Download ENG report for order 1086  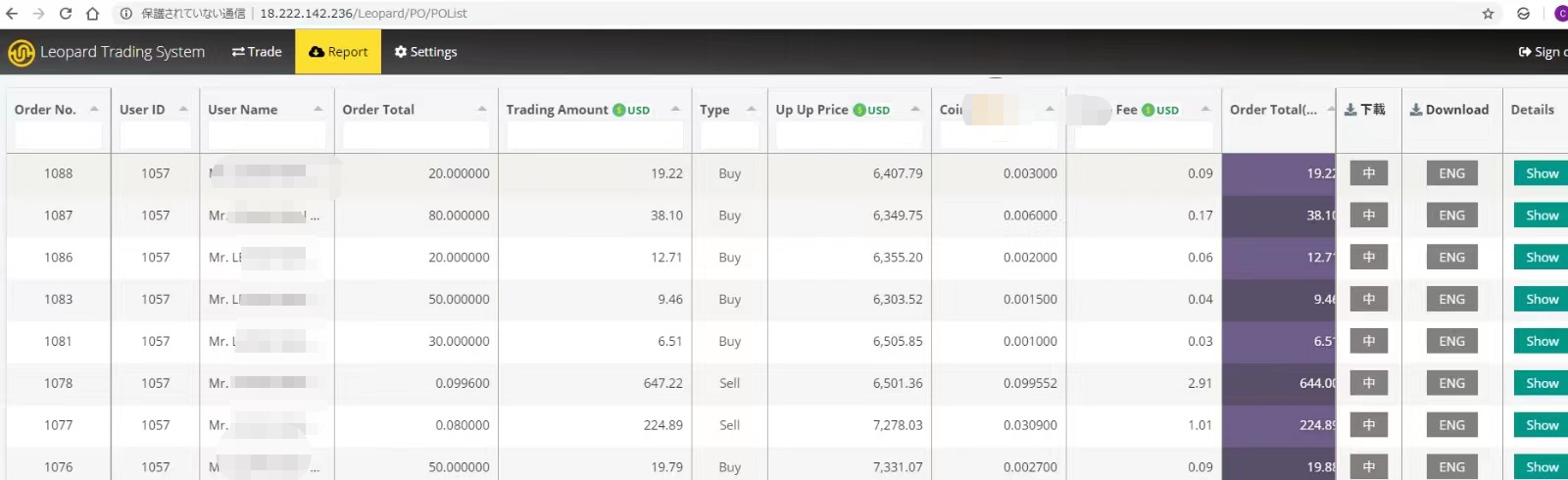click(1451, 258)
